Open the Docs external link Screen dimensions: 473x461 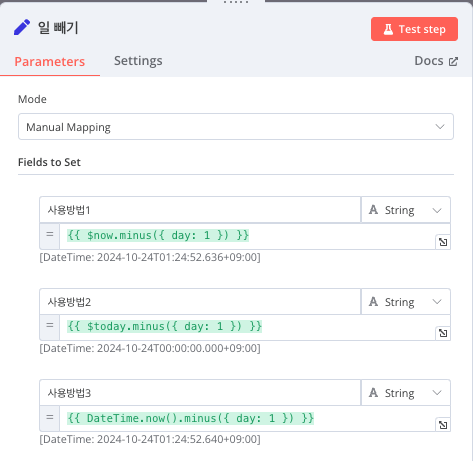click(436, 61)
